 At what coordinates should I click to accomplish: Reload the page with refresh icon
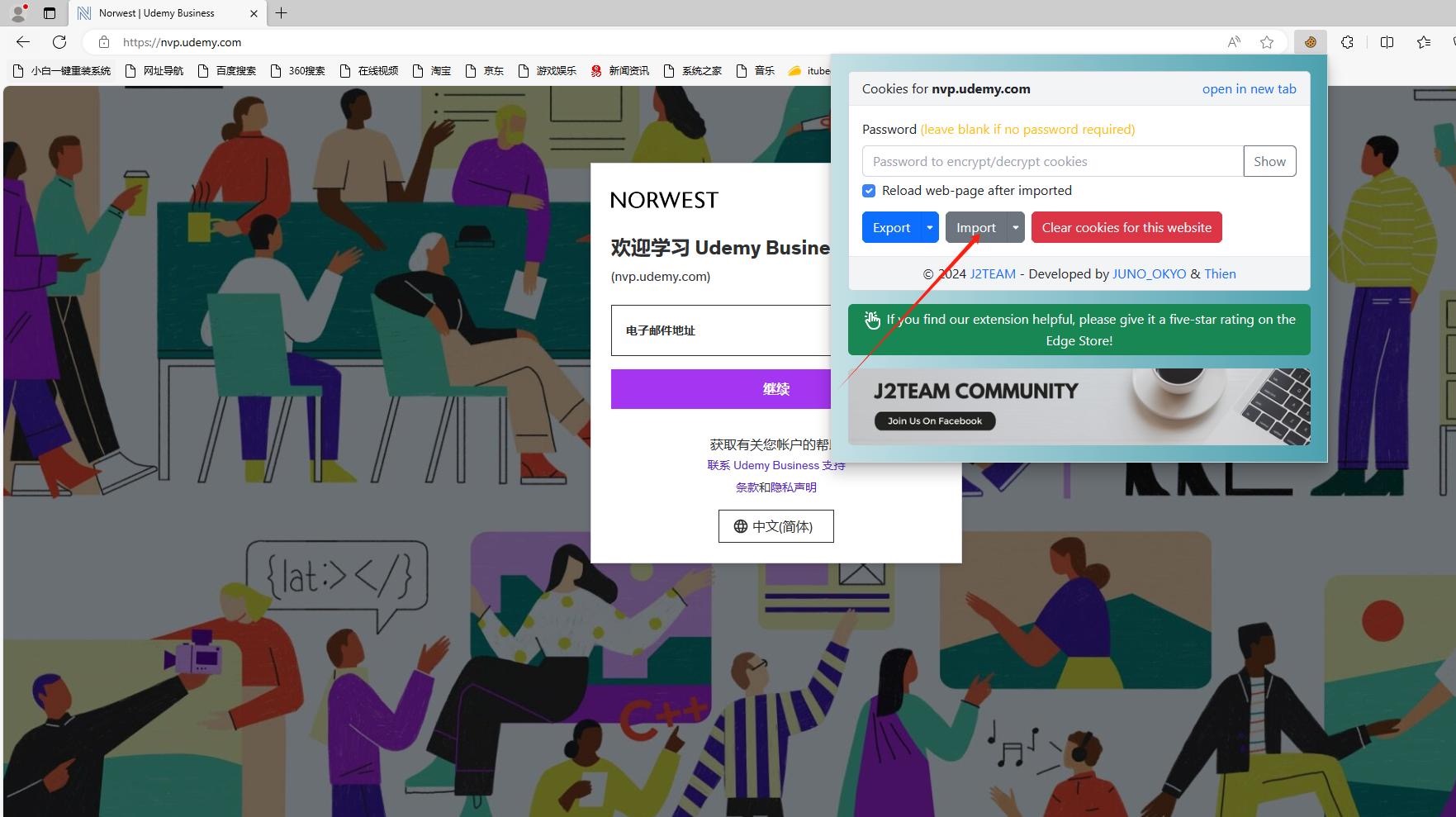point(59,42)
